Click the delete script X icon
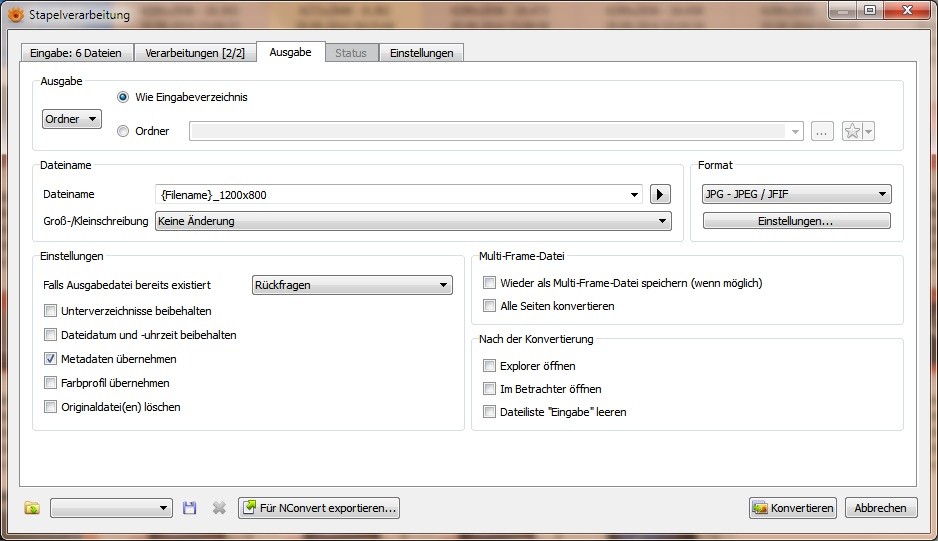 click(219, 508)
